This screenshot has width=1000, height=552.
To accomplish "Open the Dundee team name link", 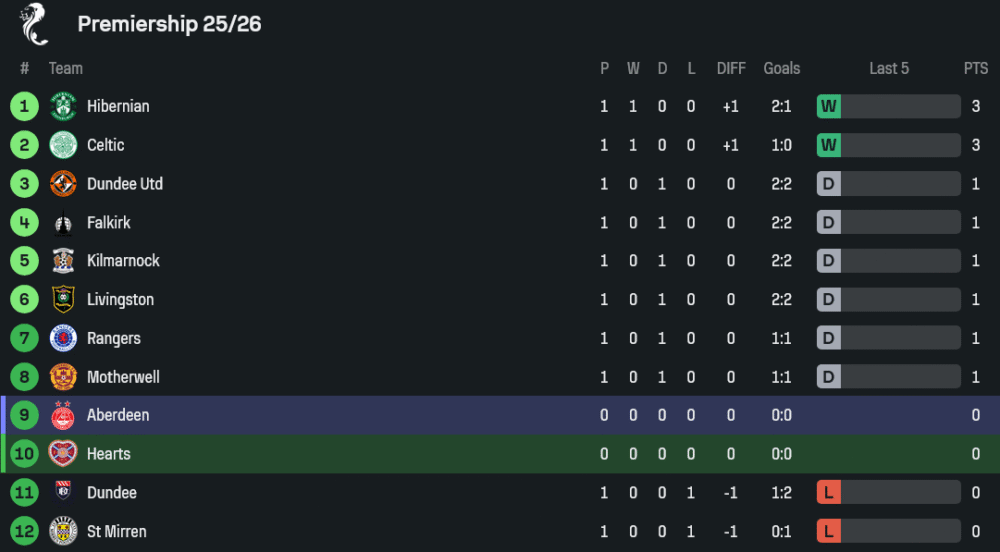I will point(112,492).
